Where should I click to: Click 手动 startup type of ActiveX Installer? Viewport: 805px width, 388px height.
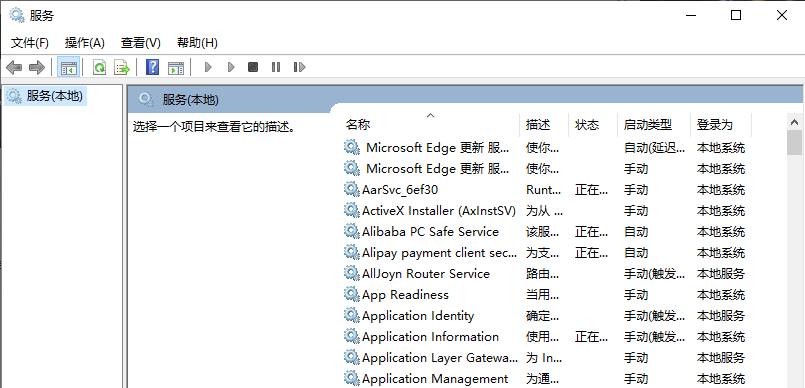[x=636, y=211]
